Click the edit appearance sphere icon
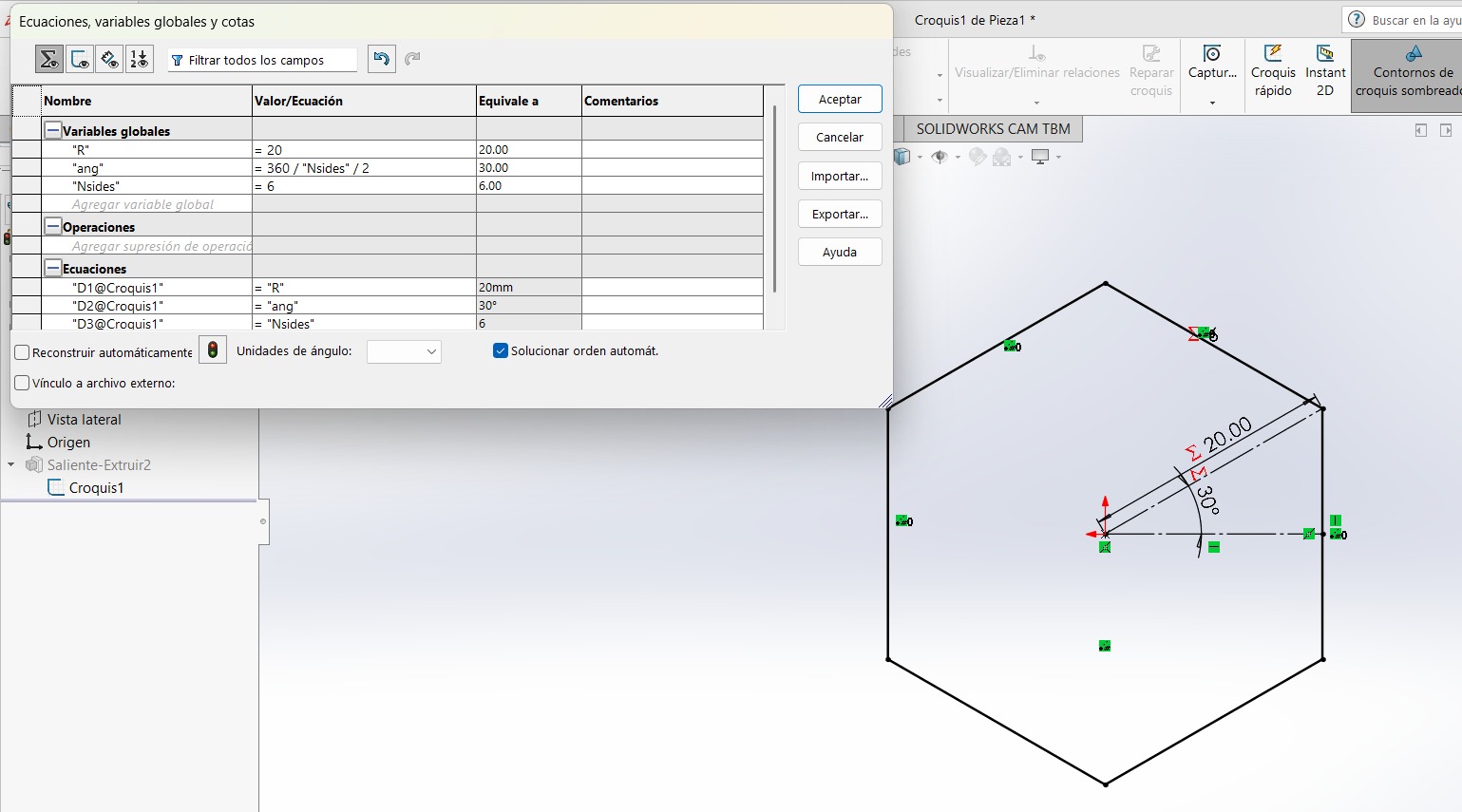This screenshot has height=812, width=1462. (978, 157)
